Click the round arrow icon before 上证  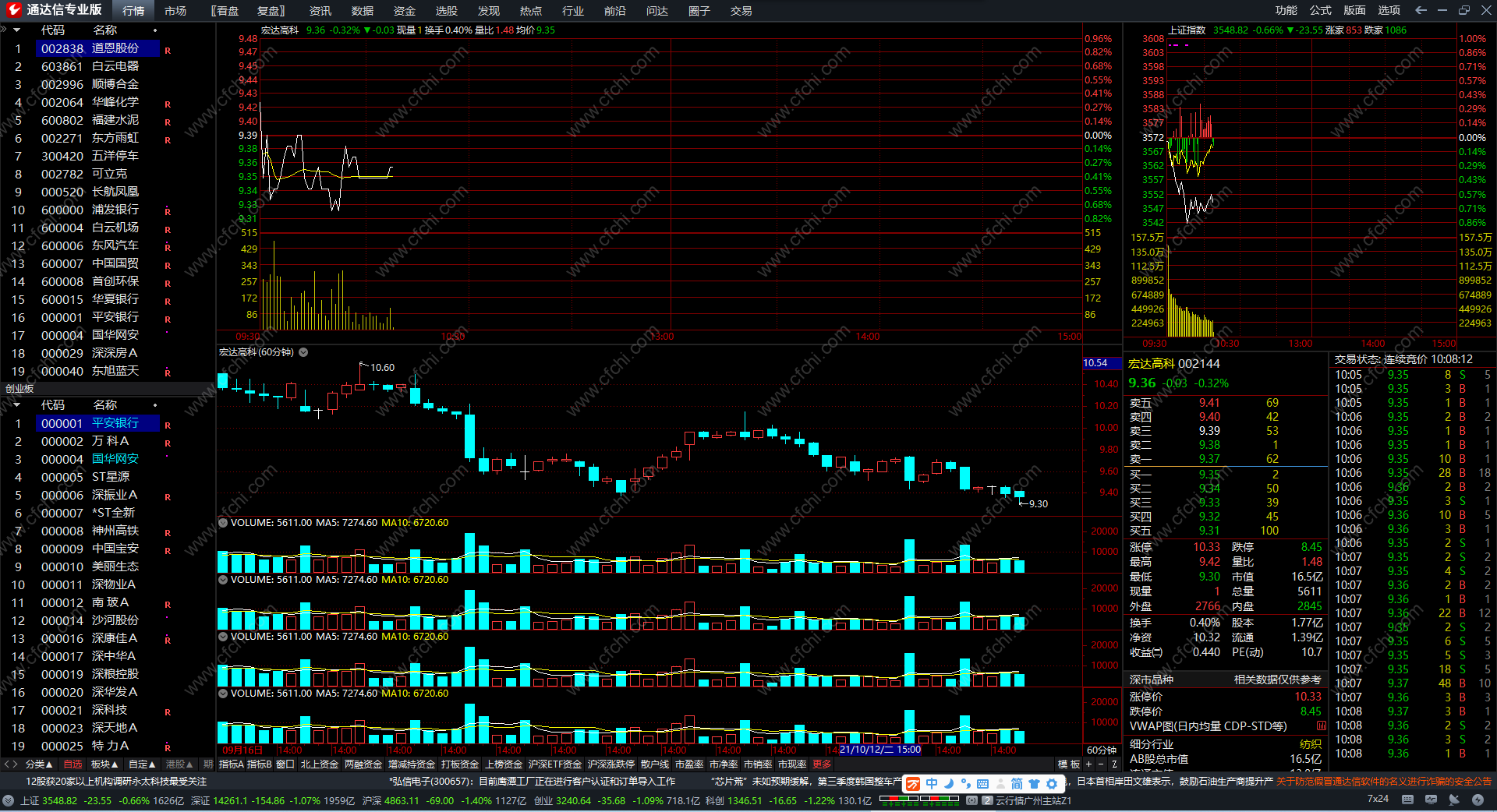[9, 800]
